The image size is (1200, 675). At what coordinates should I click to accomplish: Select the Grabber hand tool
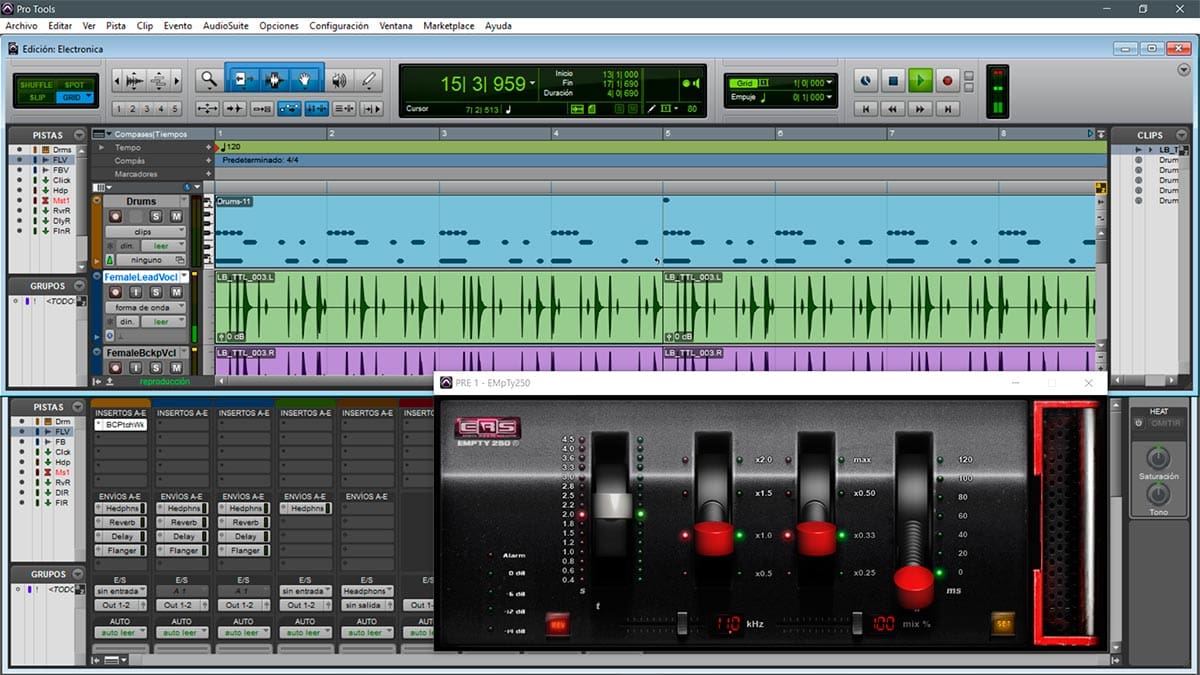[305, 80]
